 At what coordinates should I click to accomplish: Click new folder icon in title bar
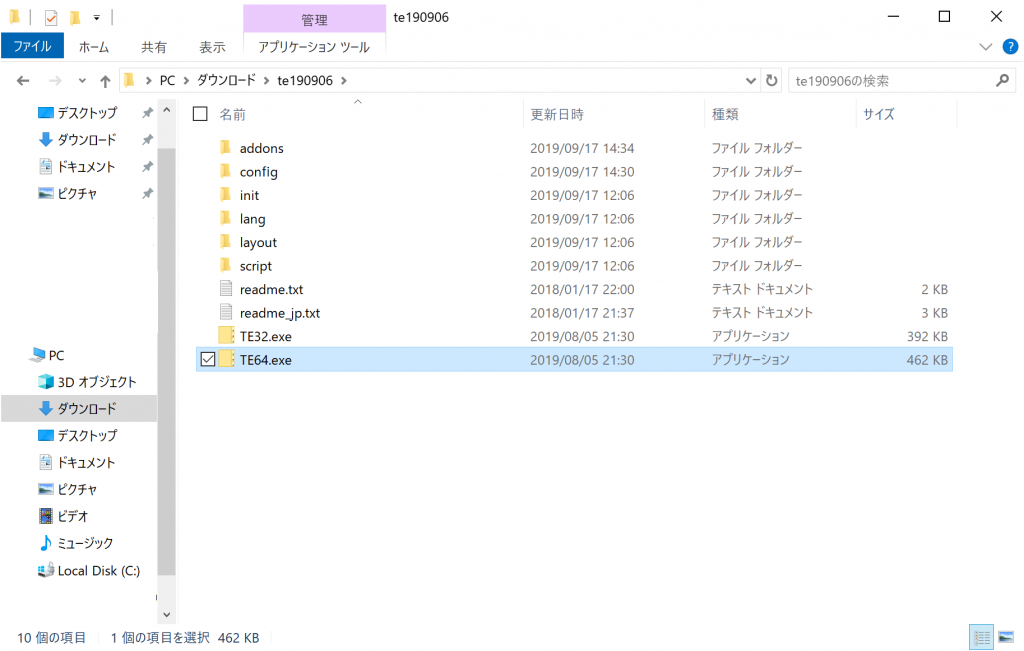point(76,18)
